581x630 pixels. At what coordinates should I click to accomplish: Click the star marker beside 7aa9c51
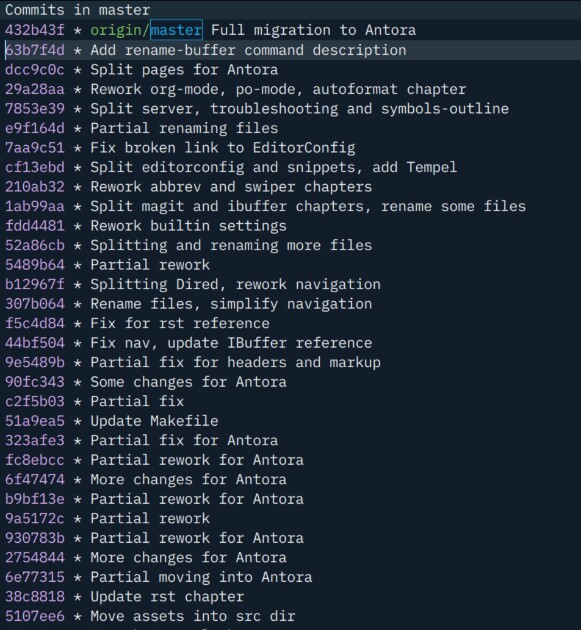pyautogui.click(x=77, y=148)
